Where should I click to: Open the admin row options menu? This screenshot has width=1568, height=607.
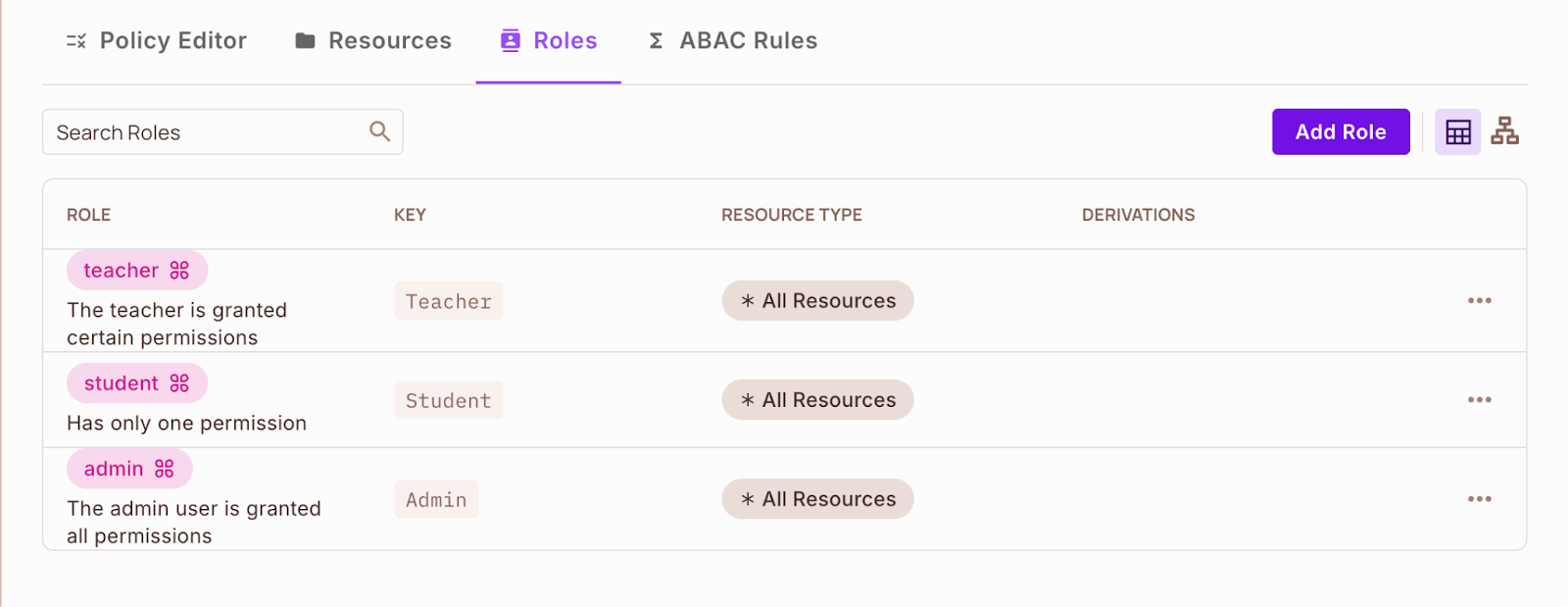(x=1479, y=499)
